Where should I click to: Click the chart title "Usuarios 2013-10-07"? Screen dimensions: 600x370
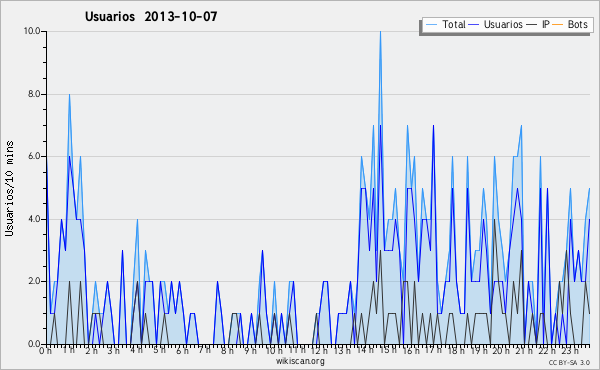[x=151, y=16]
